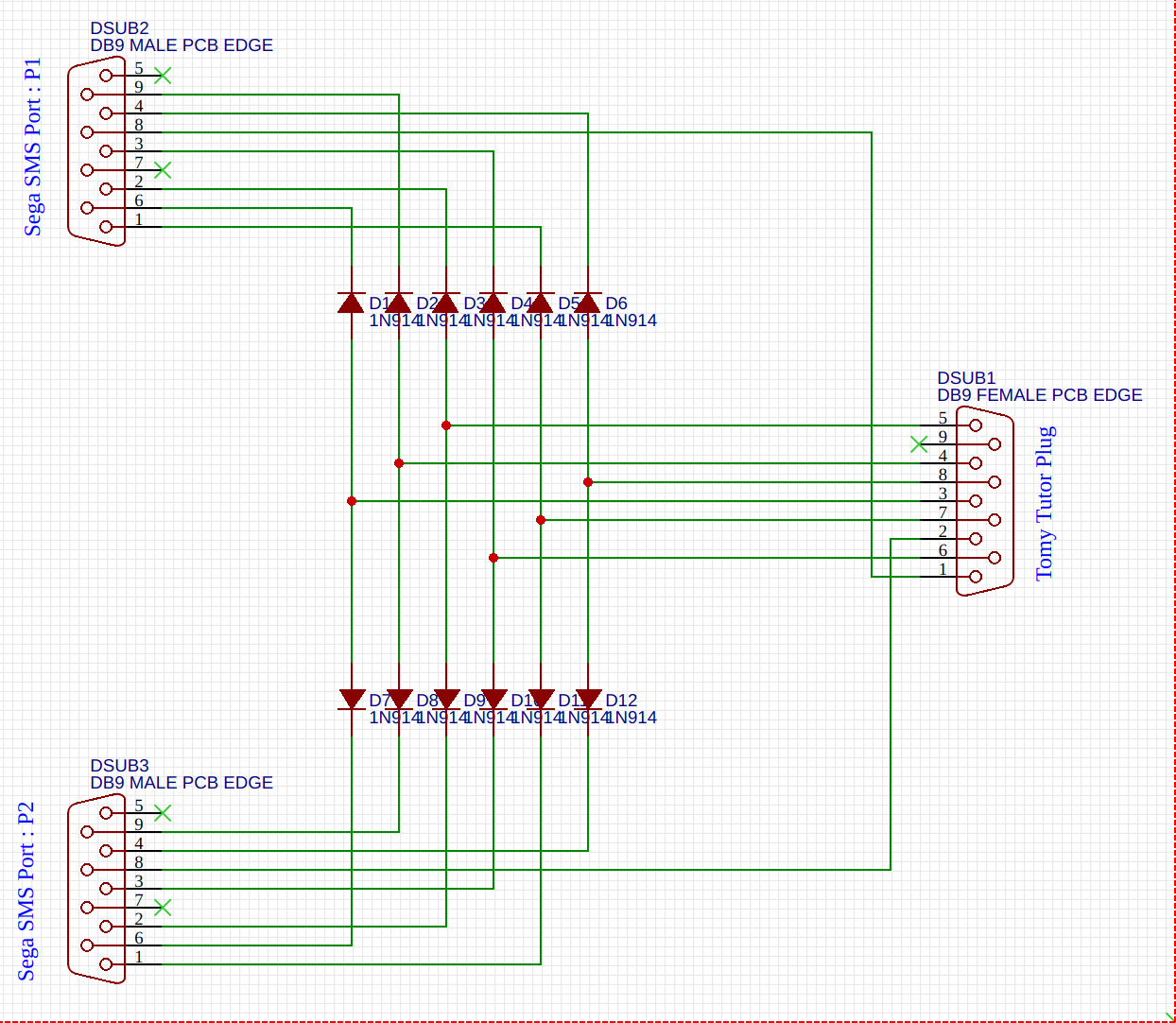The image size is (1176, 1023).
Task: Click no-connect flag on DSUB3 pin 5
Action: coord(163,813)
